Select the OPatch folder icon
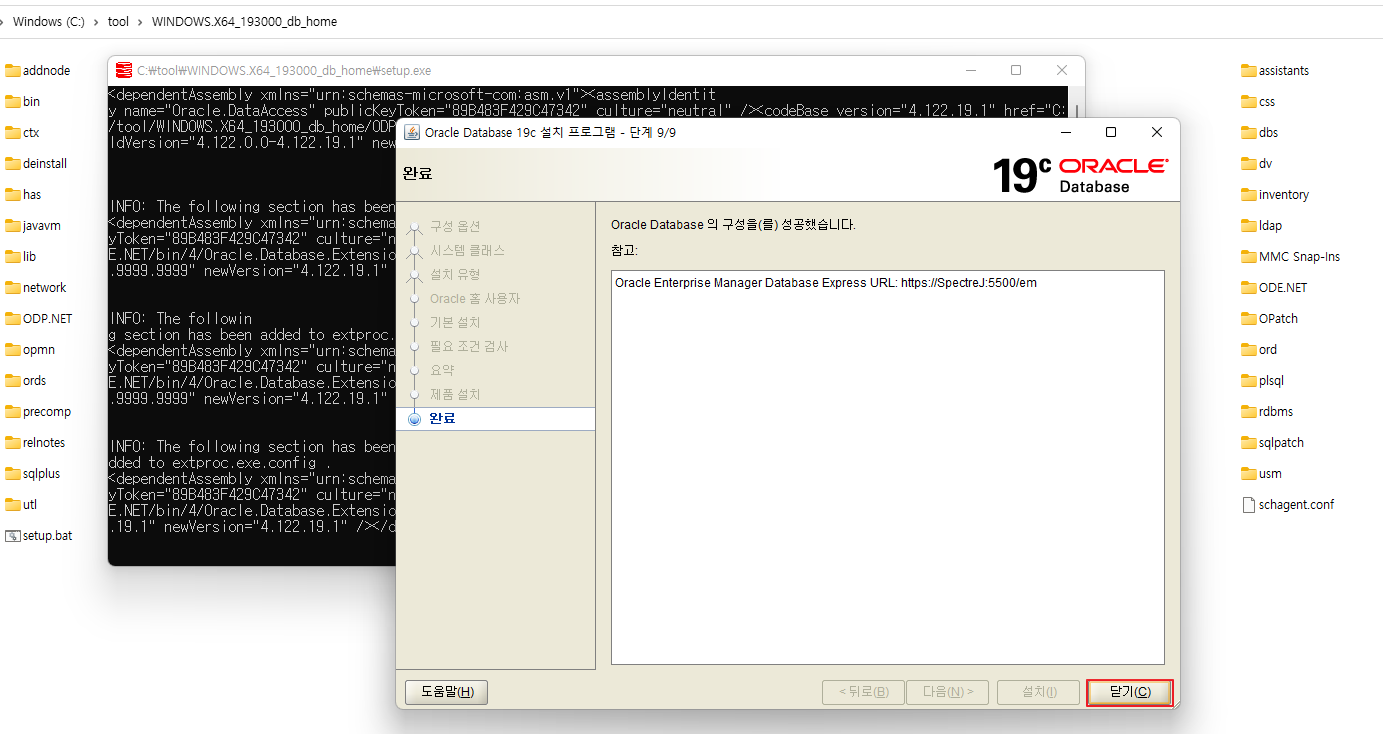 (x=1249, y=319)
